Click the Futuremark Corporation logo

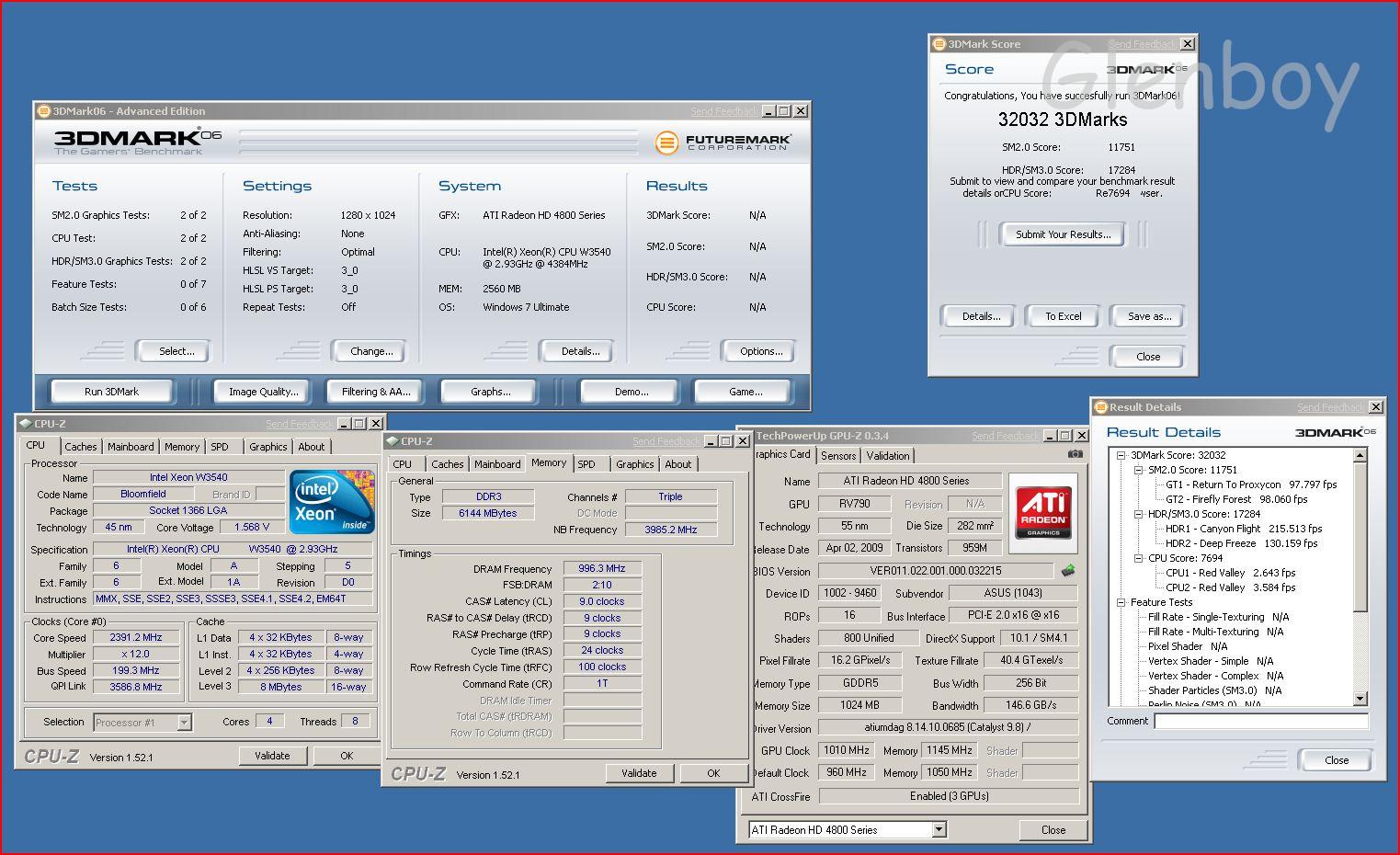tap(723, 142)
